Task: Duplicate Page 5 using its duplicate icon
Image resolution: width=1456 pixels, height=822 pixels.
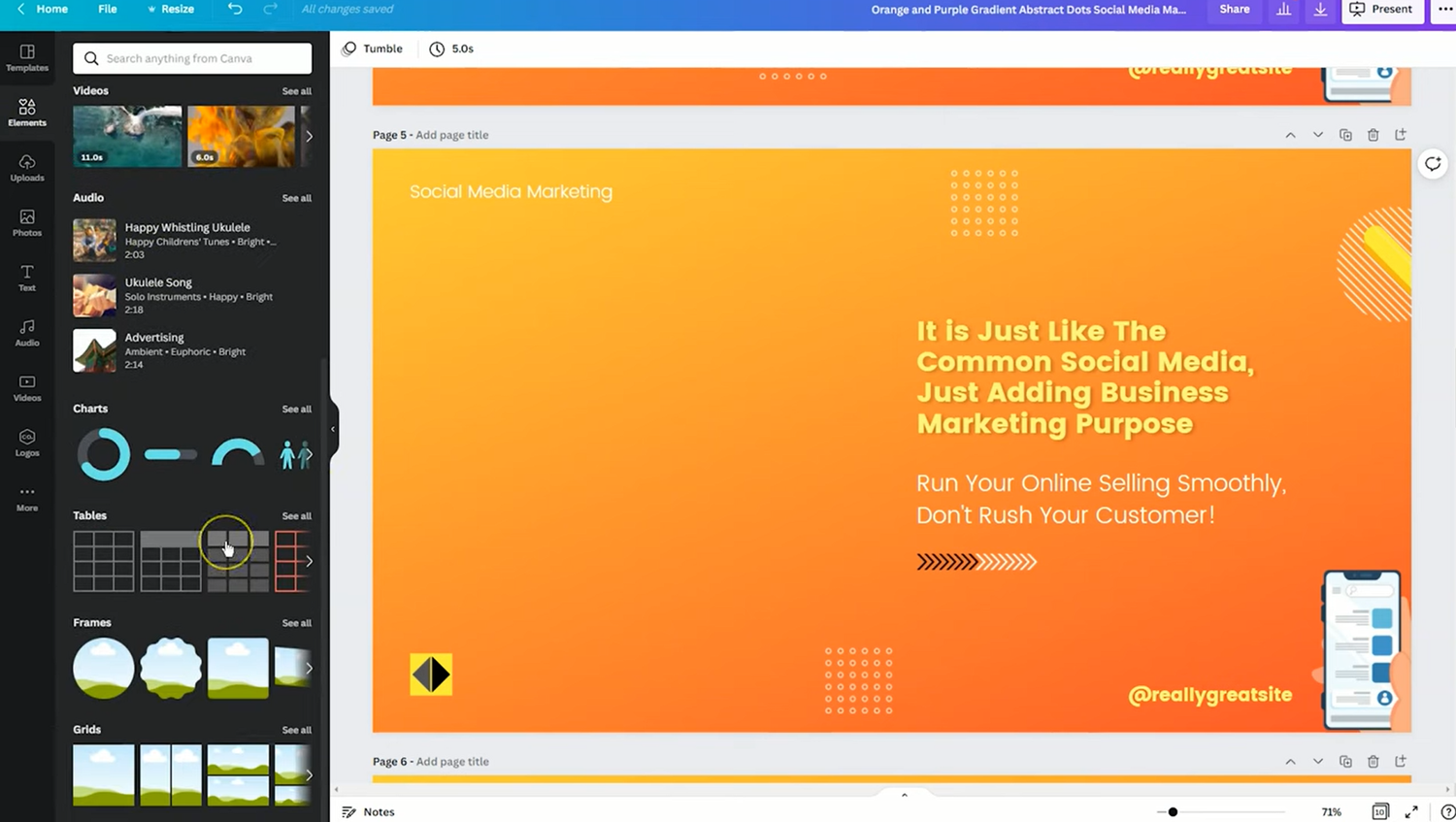Action: 1345,135
